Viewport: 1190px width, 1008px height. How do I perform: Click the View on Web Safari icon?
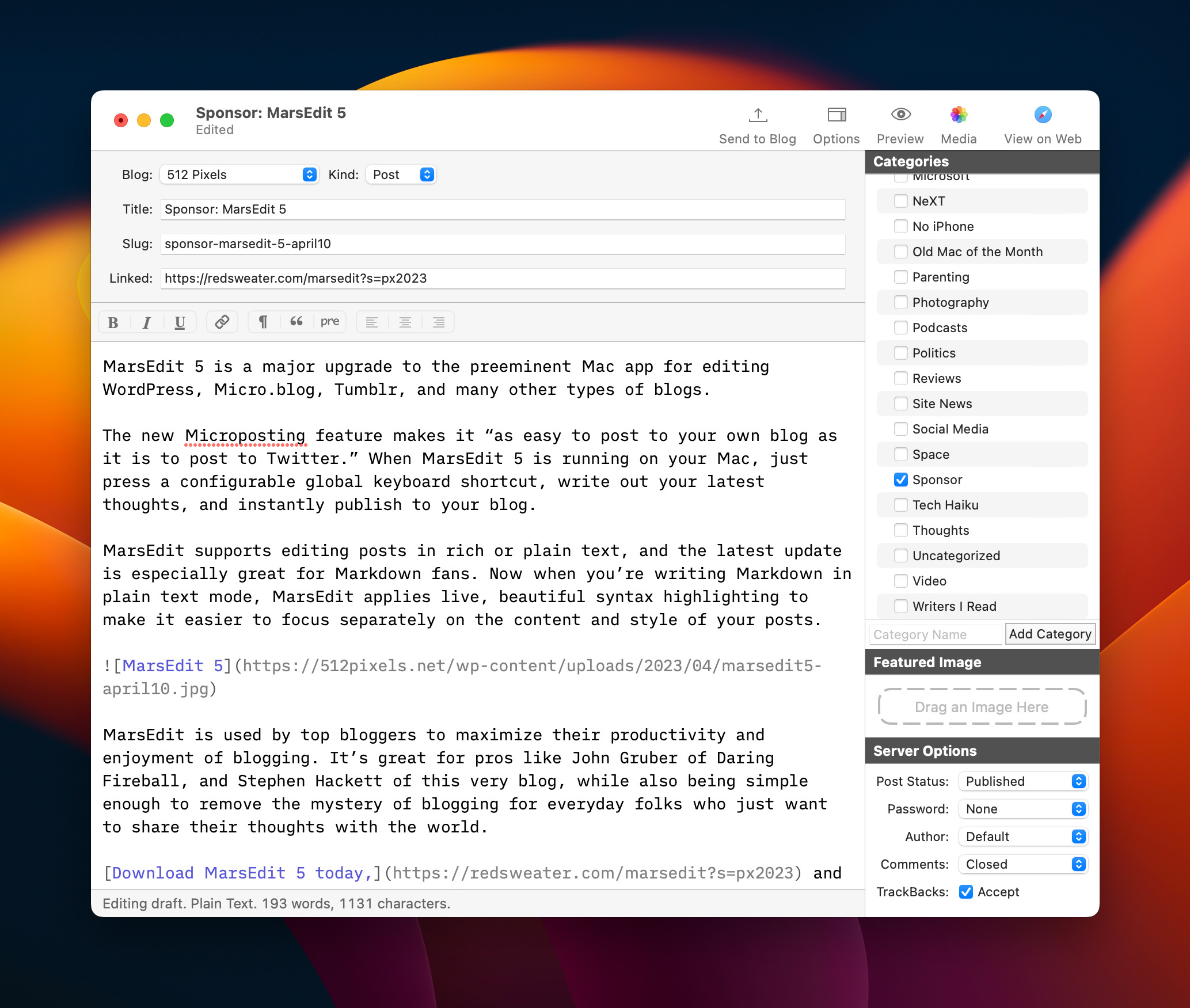pyautogui.click(x=1043, y=115)
